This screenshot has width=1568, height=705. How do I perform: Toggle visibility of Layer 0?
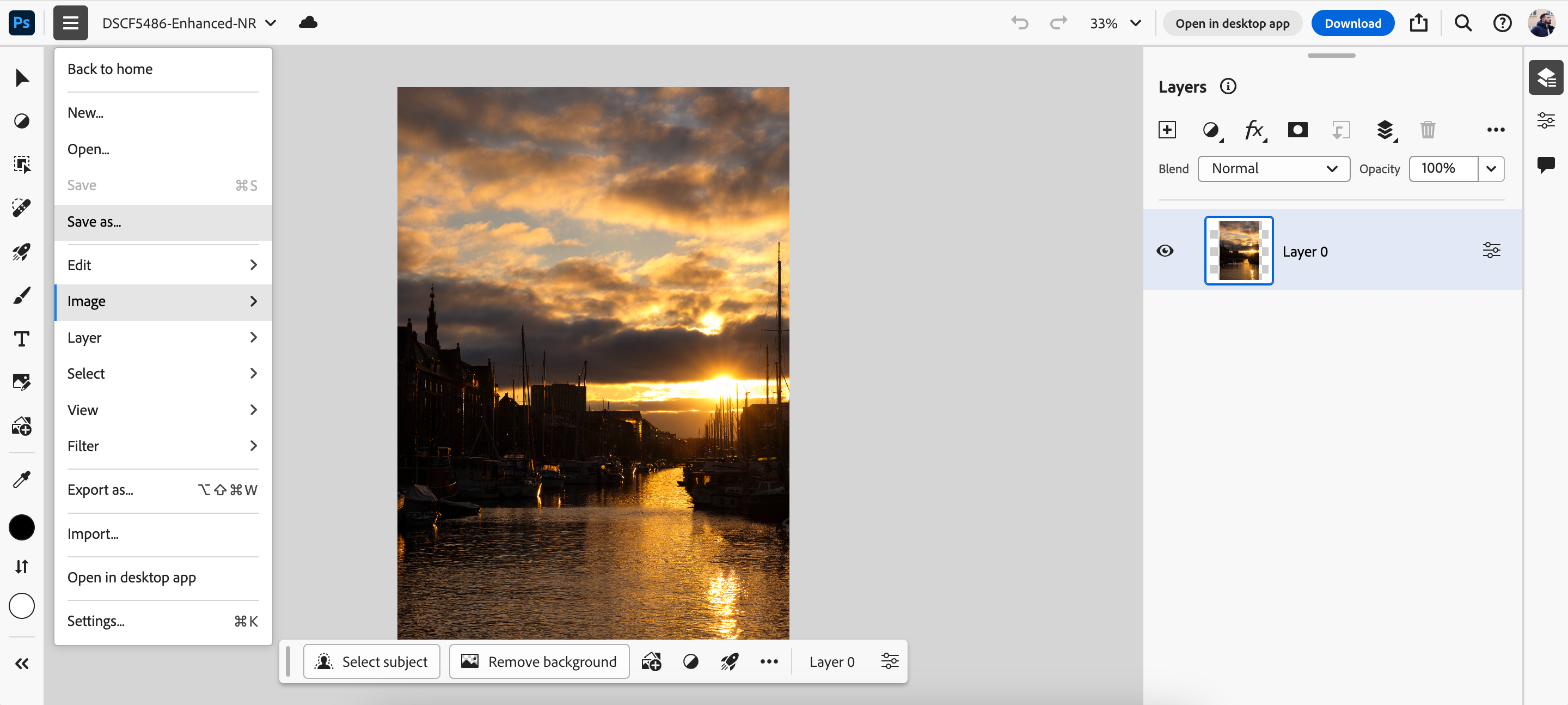[x=1166, y=251]
